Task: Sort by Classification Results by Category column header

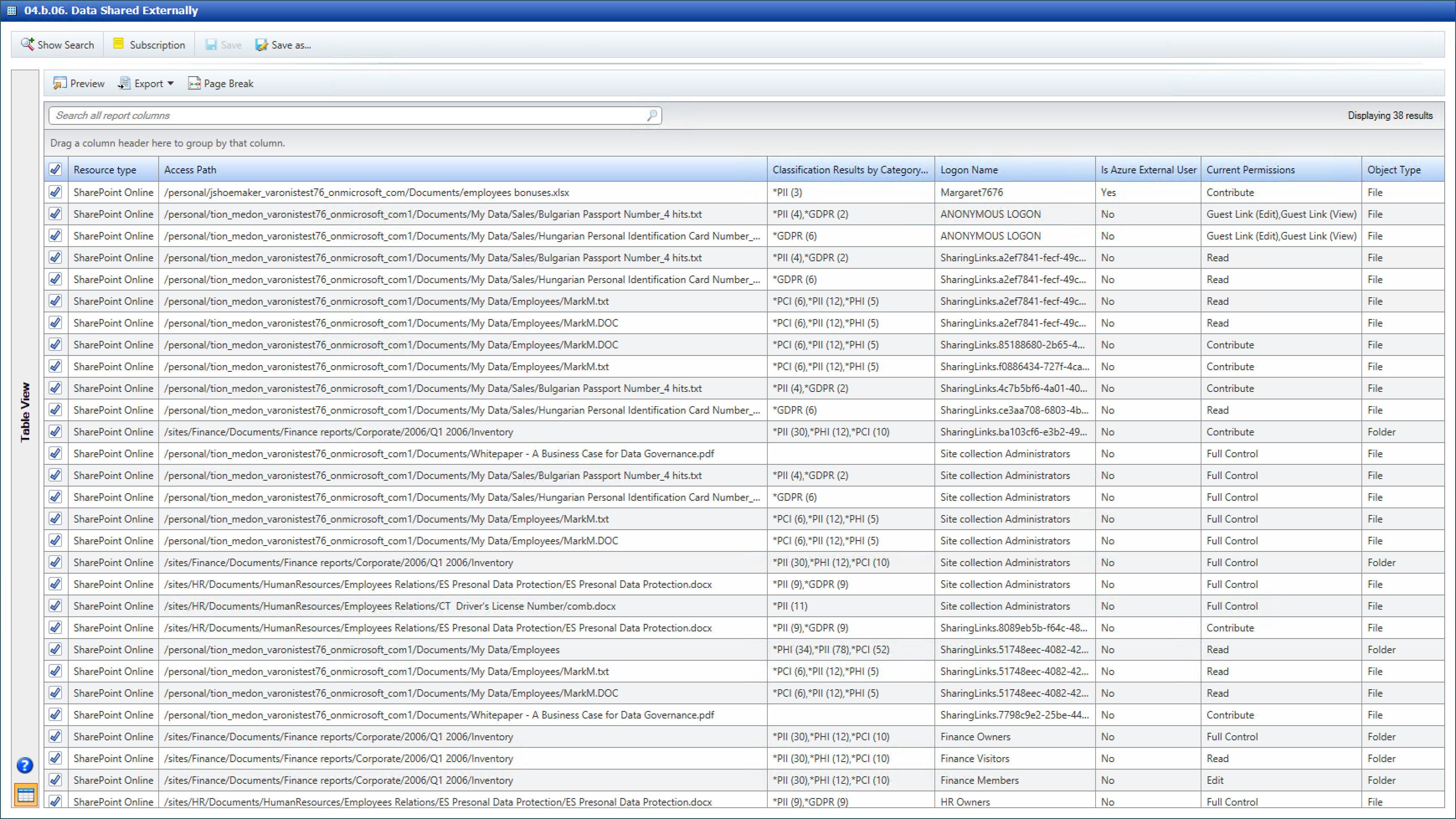Action: [849, 170]
